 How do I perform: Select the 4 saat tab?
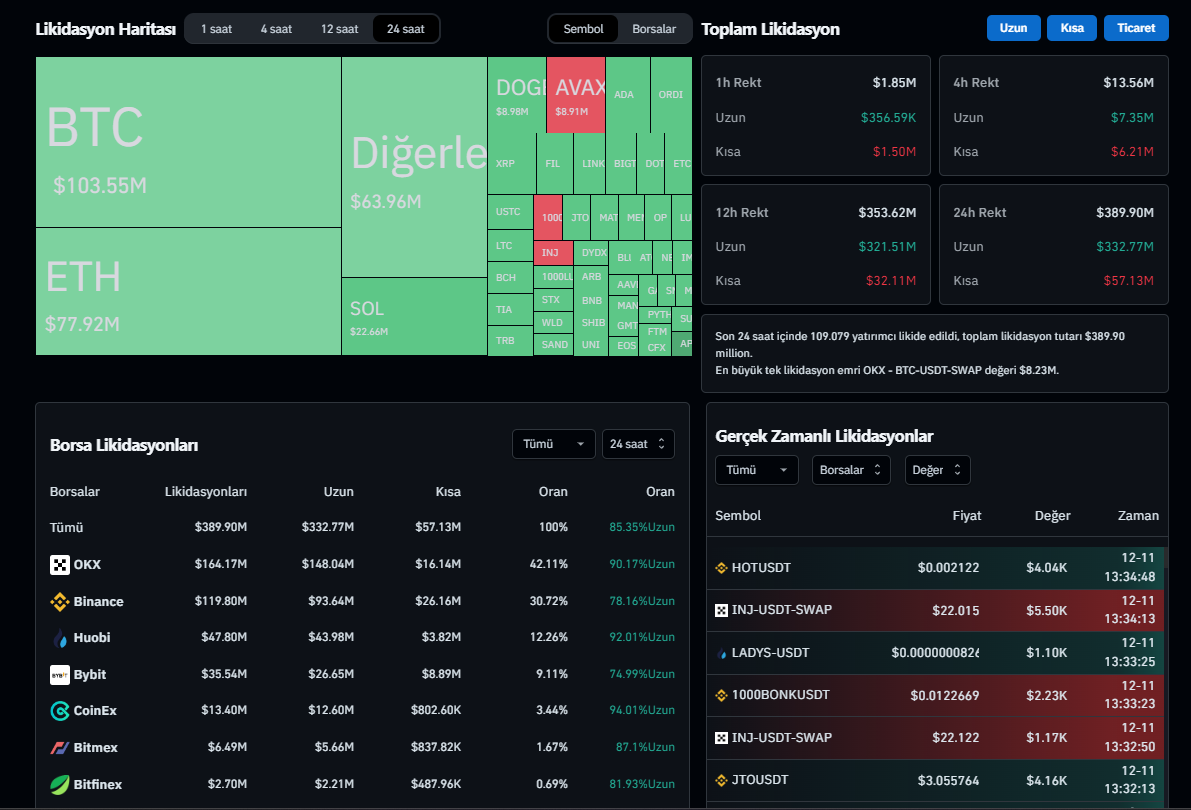click(x=276, y=29)
